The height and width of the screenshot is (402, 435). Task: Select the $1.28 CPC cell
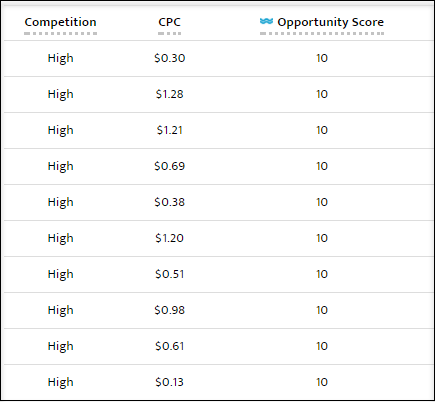point(169,94)
